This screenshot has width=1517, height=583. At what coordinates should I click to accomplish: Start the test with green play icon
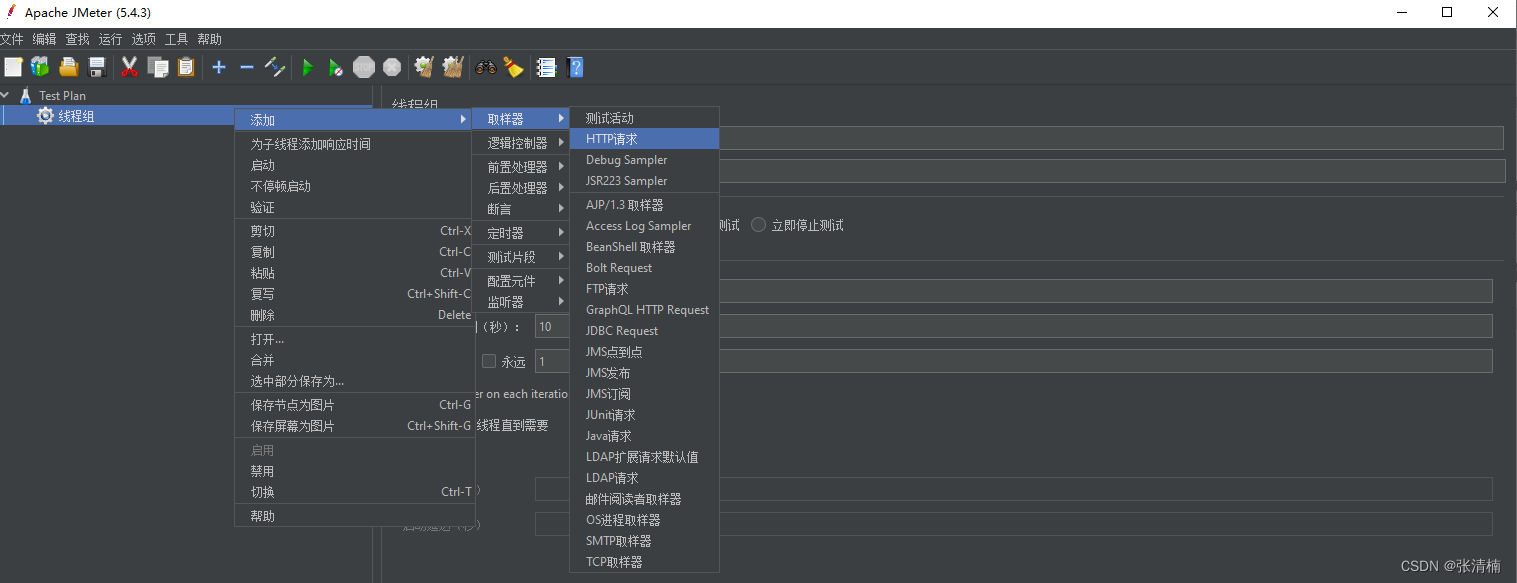click(308, 67)
